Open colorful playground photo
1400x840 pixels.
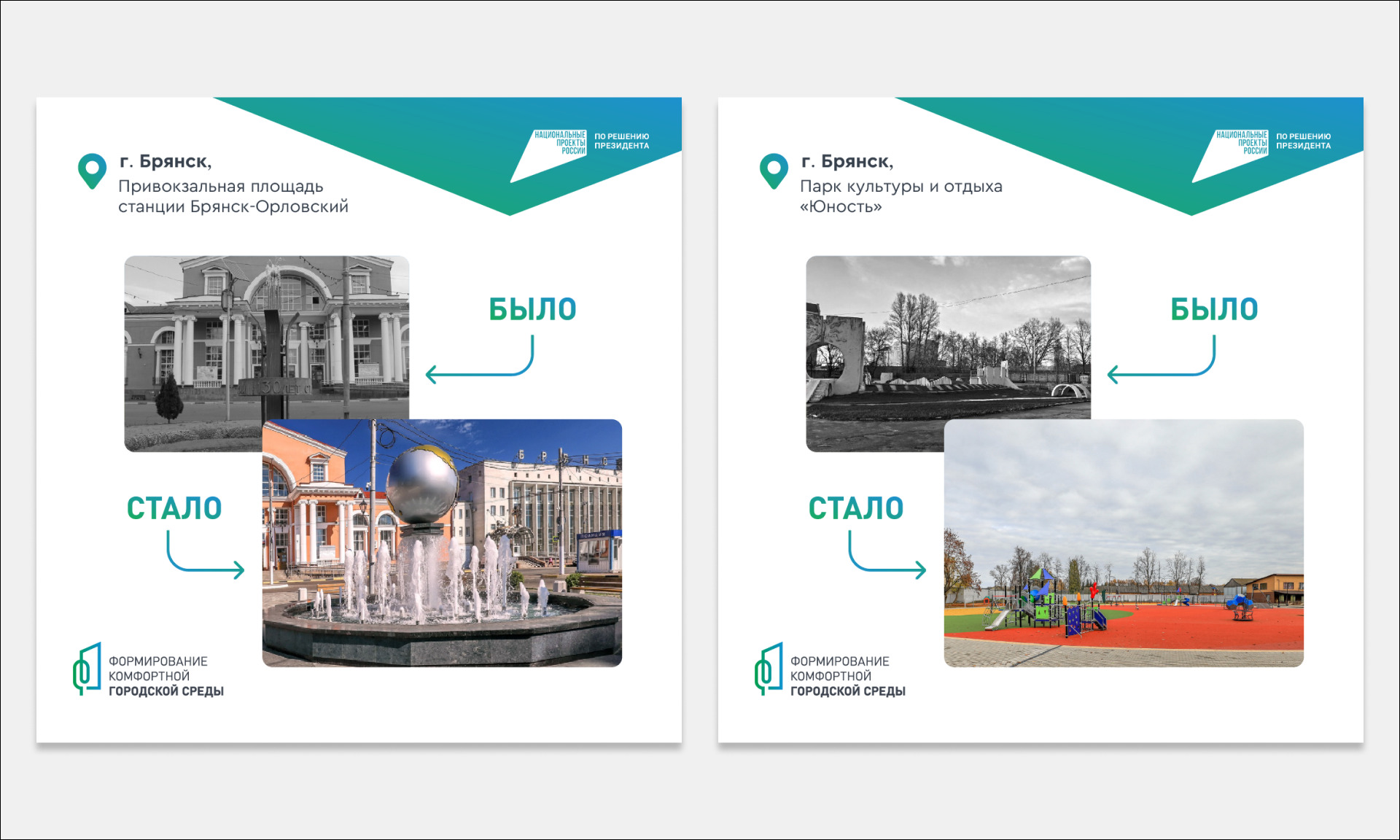pyautogui.click(x=1124, y=542)
